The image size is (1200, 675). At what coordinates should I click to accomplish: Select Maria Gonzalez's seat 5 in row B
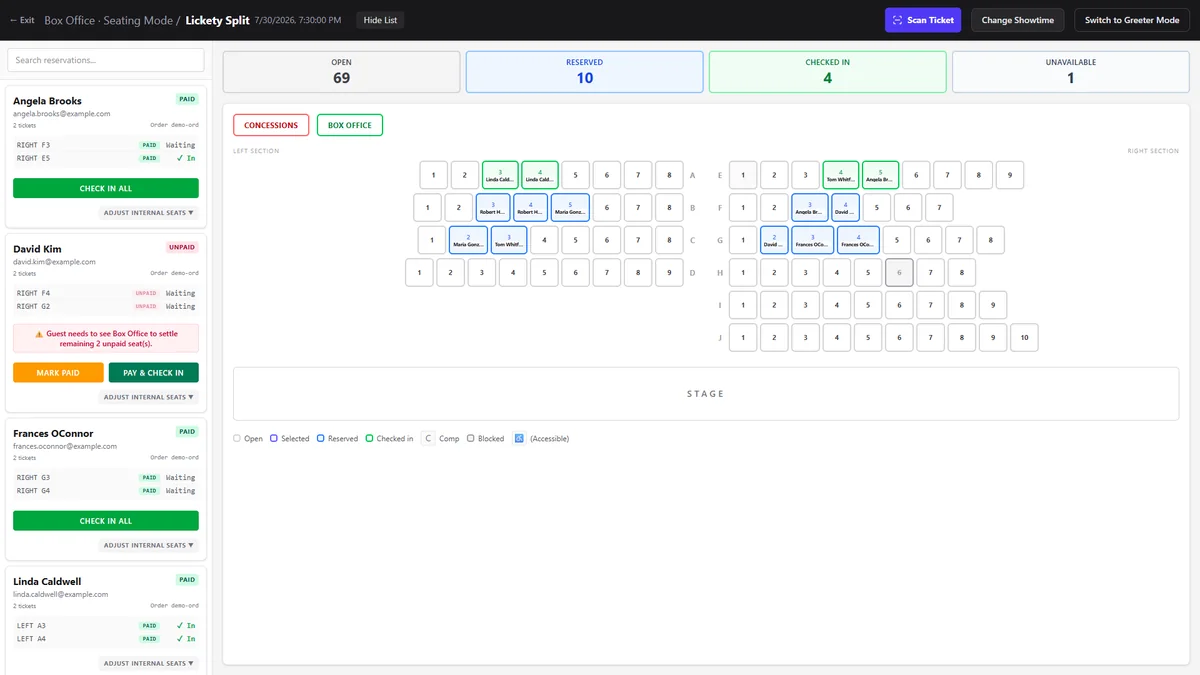[570, 207]
